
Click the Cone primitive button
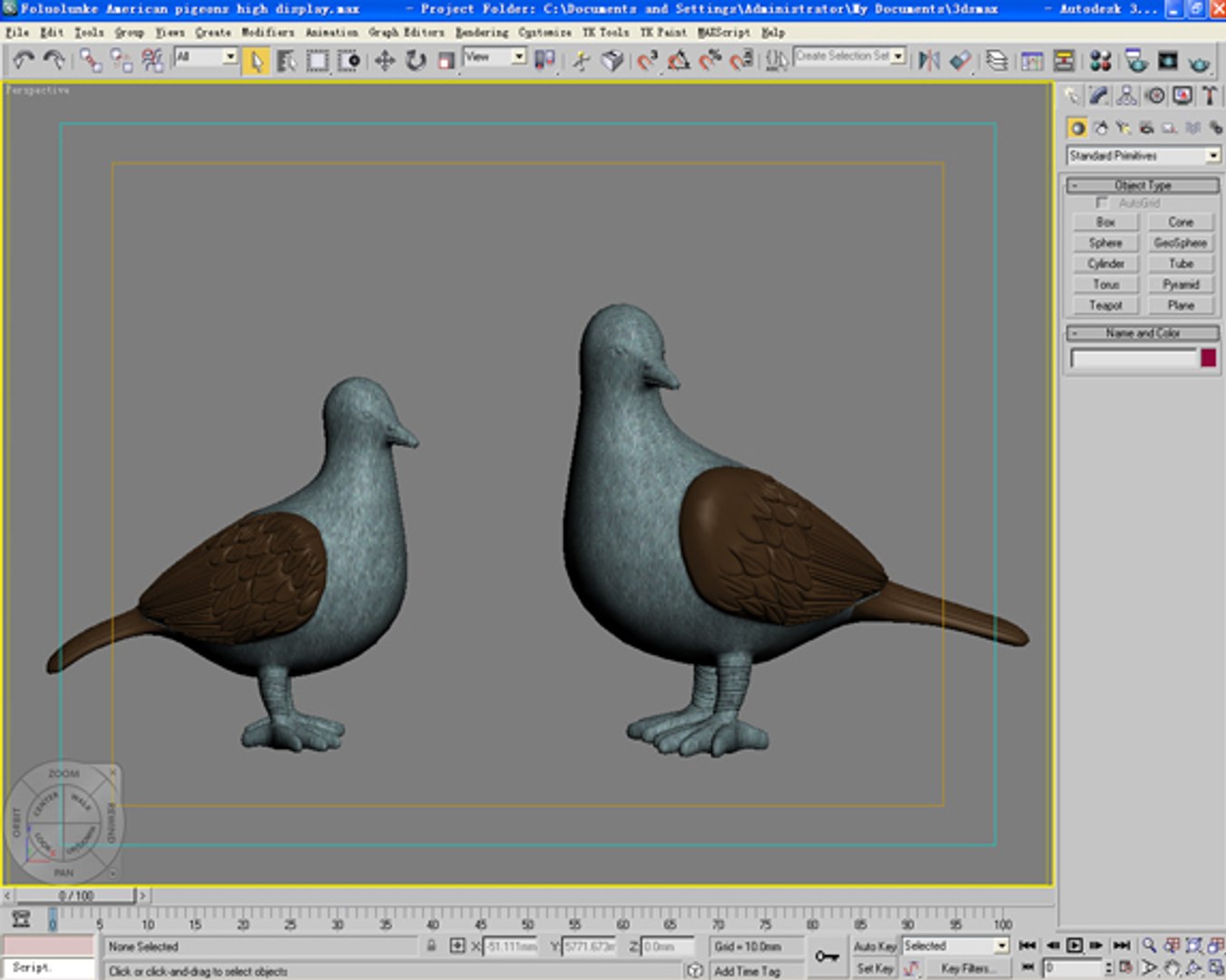tap(1181, 222)
